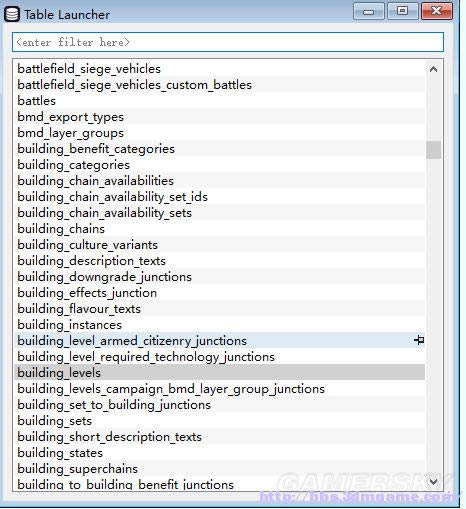
Task: Click the Table Launcher database icon
Action: click(x=12, y=14)
